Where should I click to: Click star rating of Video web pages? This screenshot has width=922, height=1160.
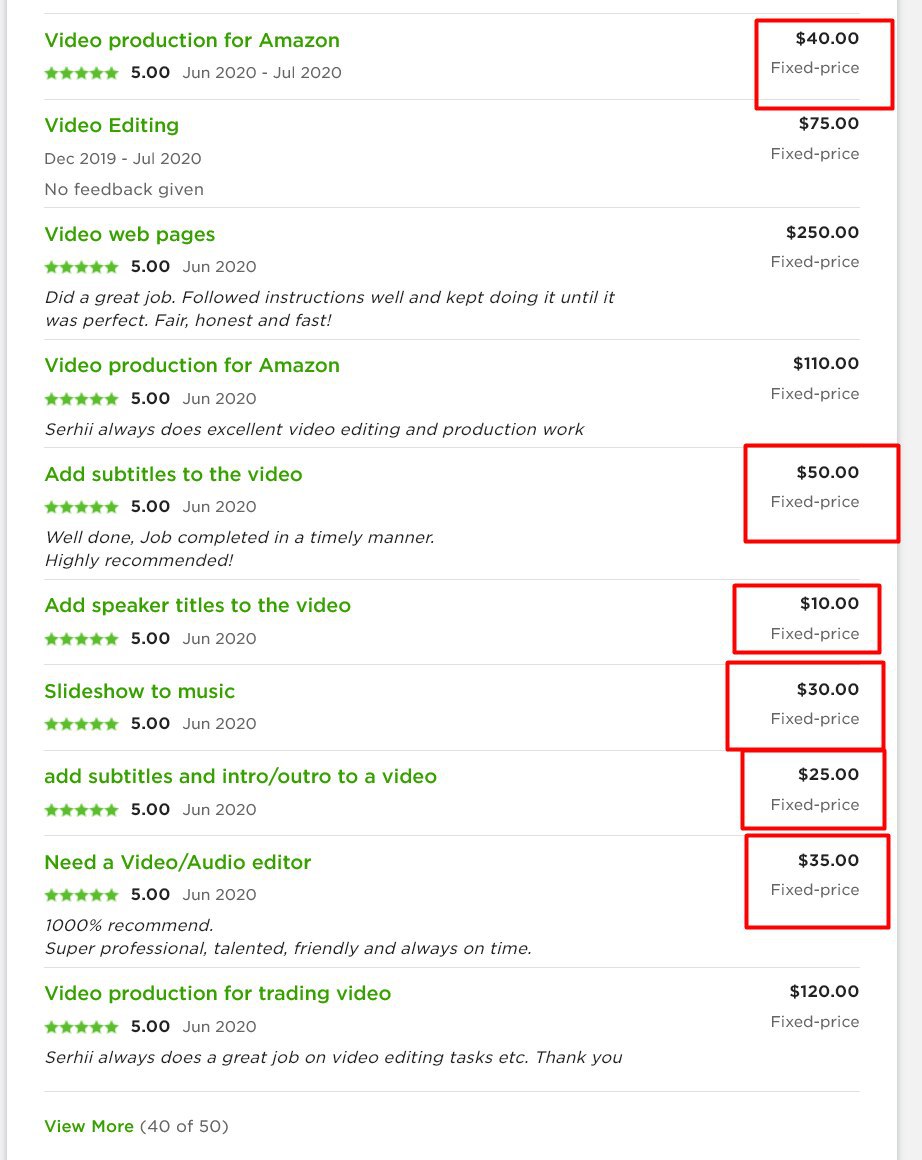(x=81, y=267)
